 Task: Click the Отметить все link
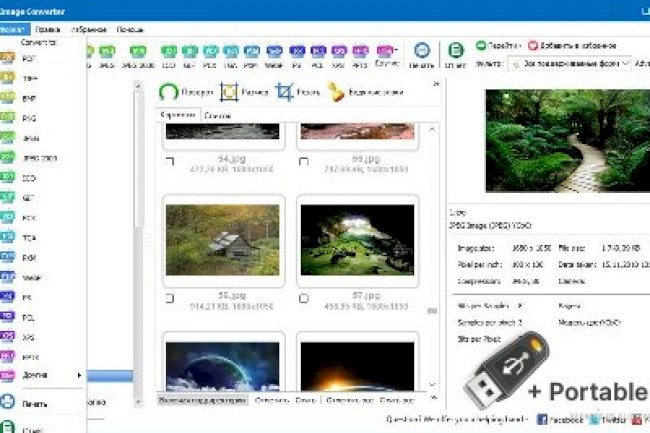[350, 400]
